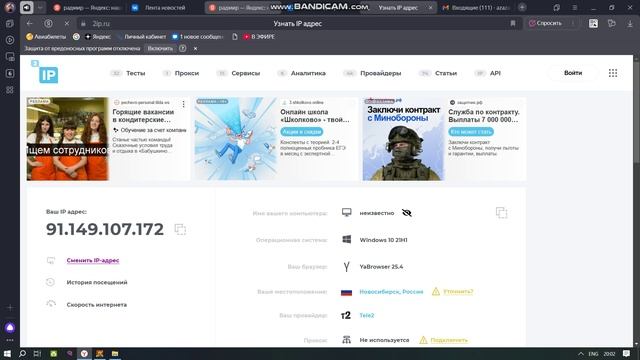
Task: Switch to the first радмир Яндекс tab
Action: click(x=87, y=8)
